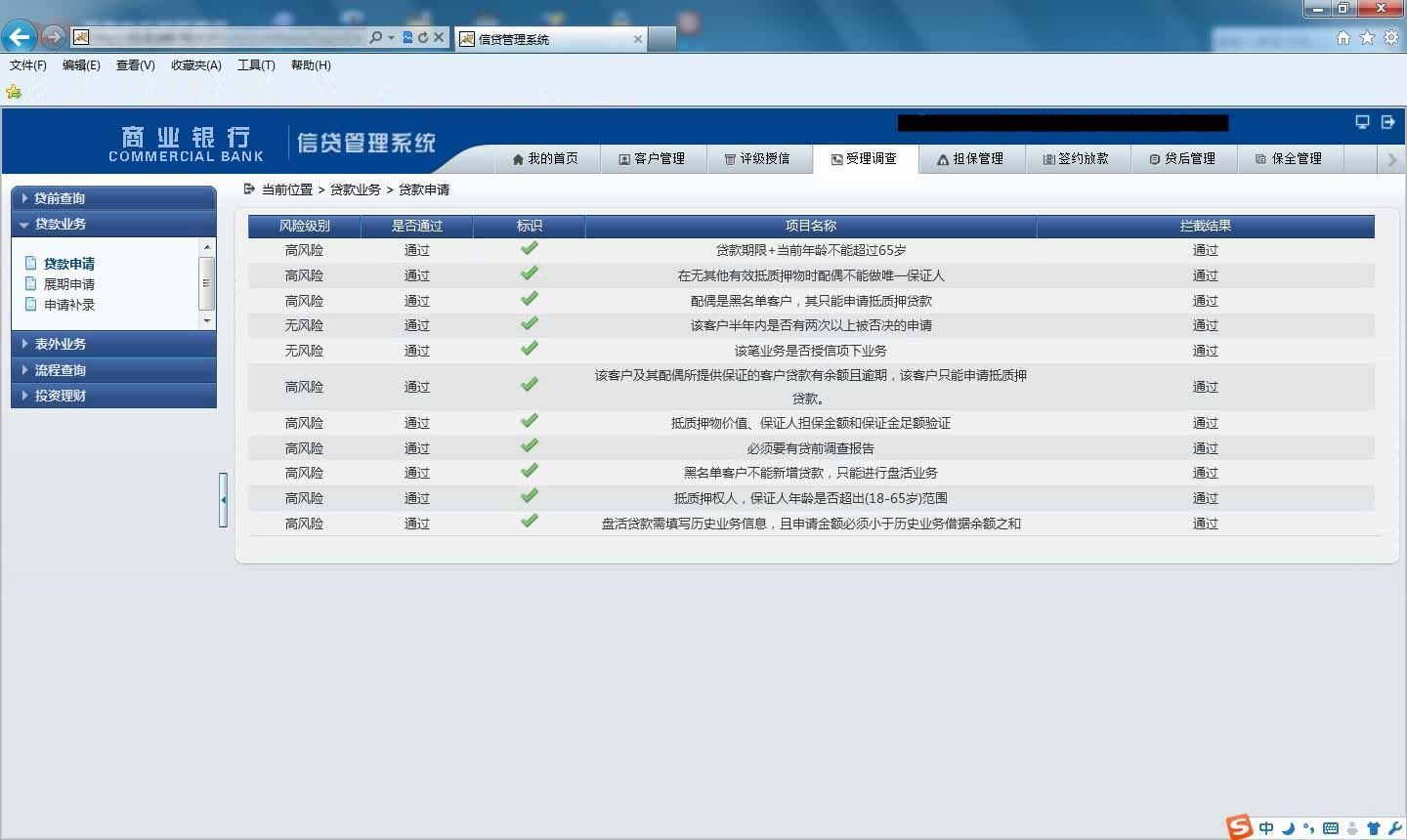Image resolution: width=1407 pixels, height=840 pixels.
Task: Click 贷款业务 in the breadcrumb
Action: click(x=356, y=189)
